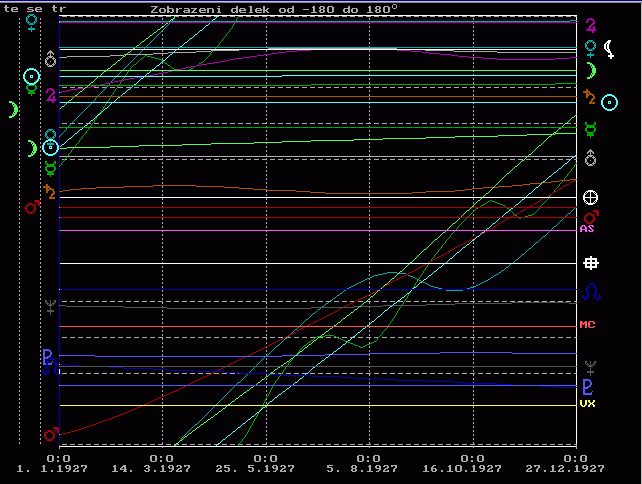Select the 'se' column header
642x484 pixels.
[x=34, y=9]
